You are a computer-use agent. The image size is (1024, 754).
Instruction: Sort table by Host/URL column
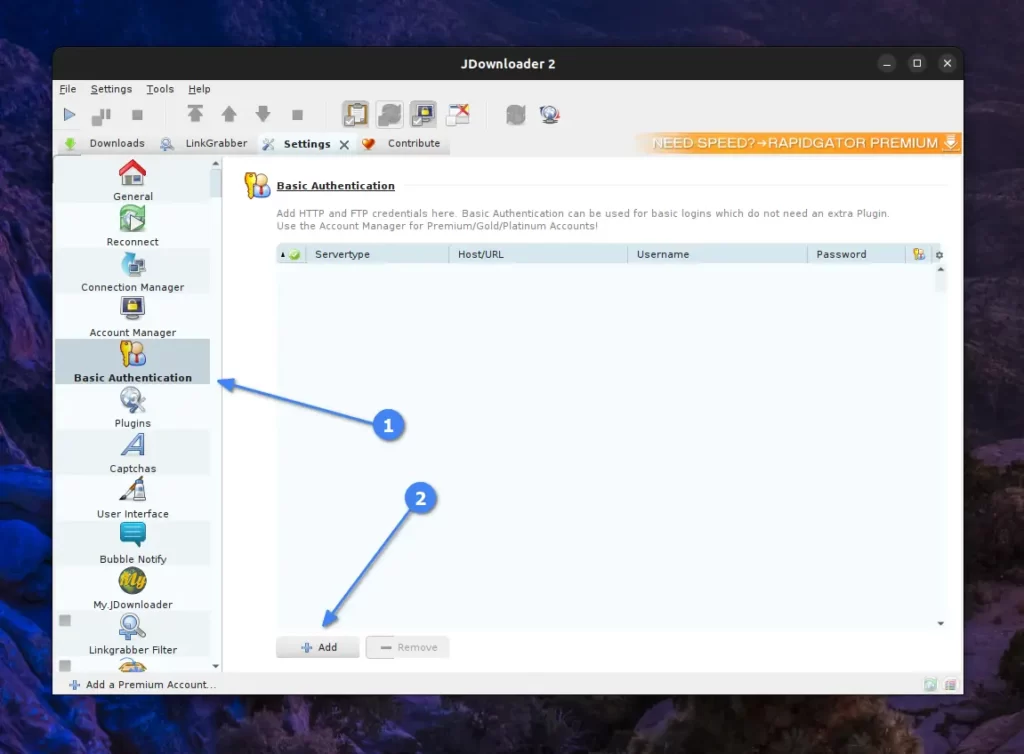click(538, 255)
